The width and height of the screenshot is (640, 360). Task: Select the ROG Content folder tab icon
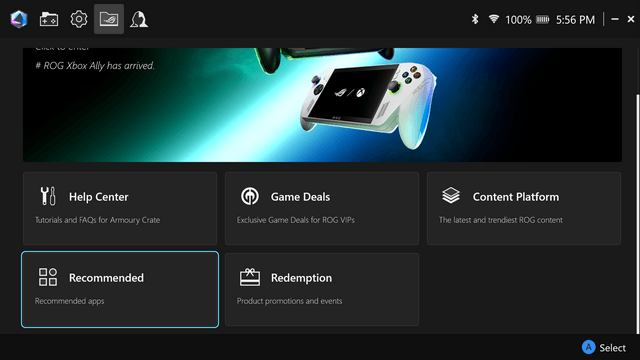(109, 19)
